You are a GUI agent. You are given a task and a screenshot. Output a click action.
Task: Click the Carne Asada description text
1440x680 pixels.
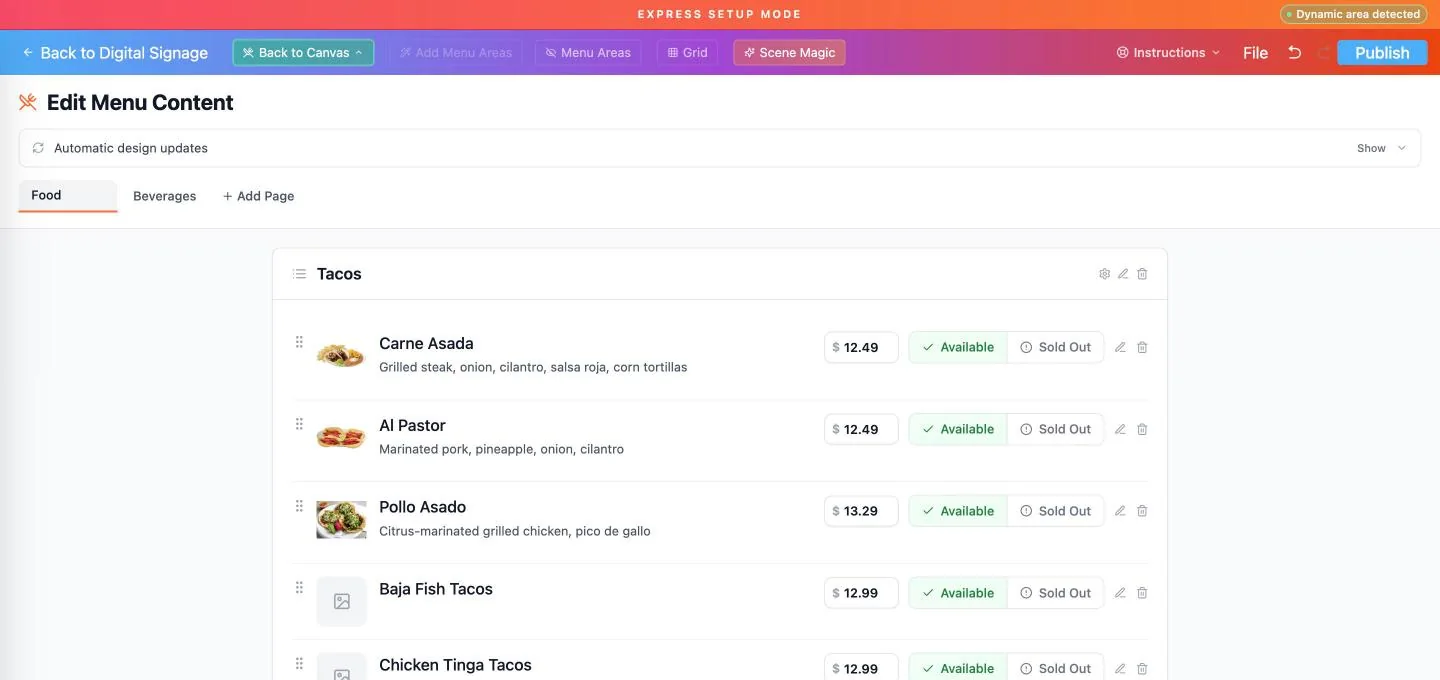[x=533, y=367]
